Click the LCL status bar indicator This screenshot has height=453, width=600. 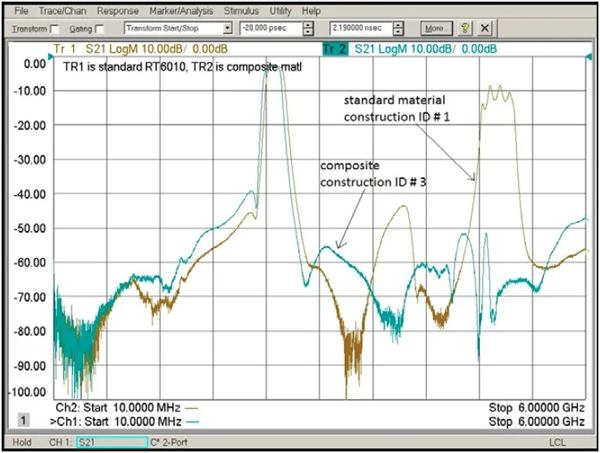click(557, 443)
